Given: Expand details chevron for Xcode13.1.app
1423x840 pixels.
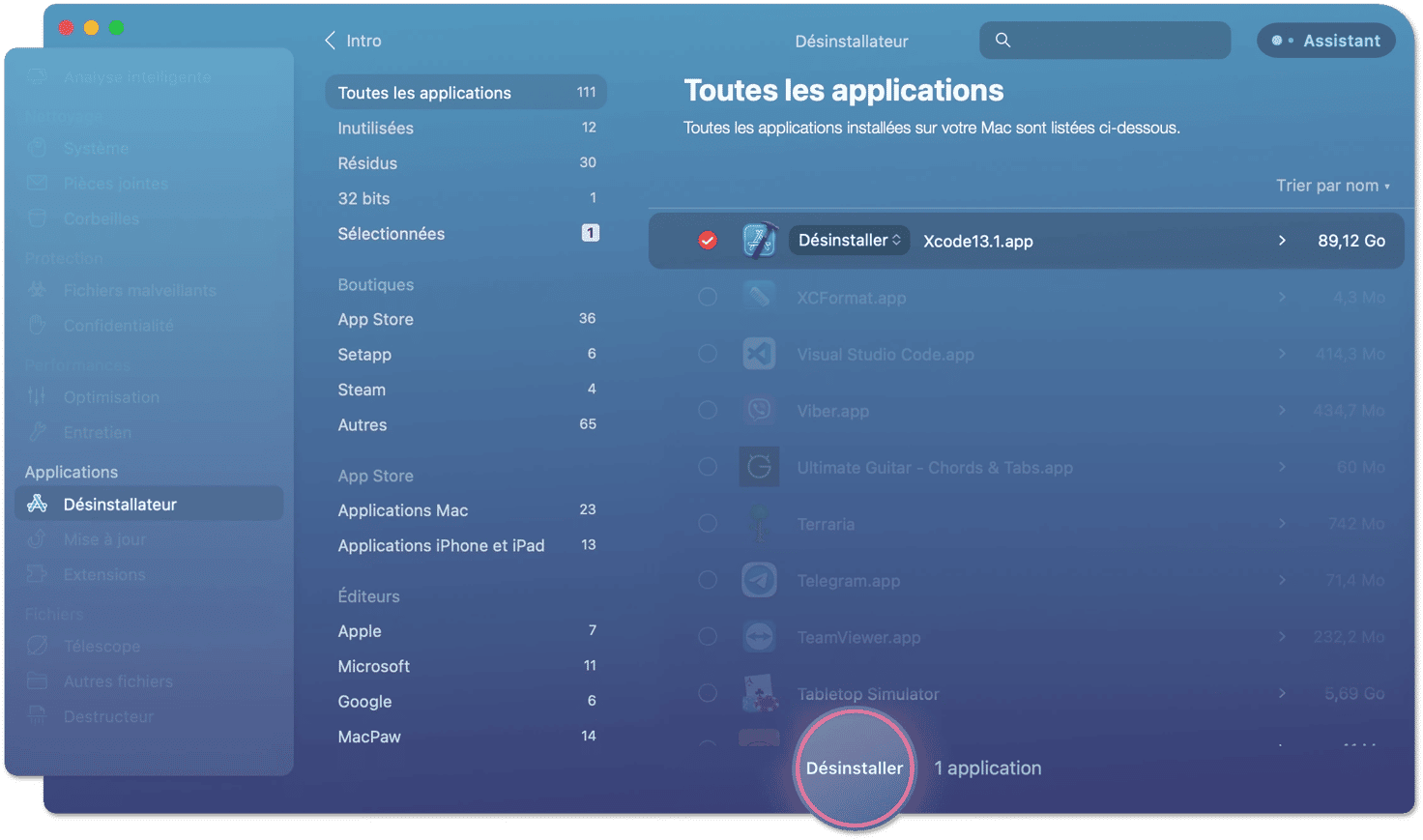Looking at the screenshot, I should click(x=1282, y=241).
